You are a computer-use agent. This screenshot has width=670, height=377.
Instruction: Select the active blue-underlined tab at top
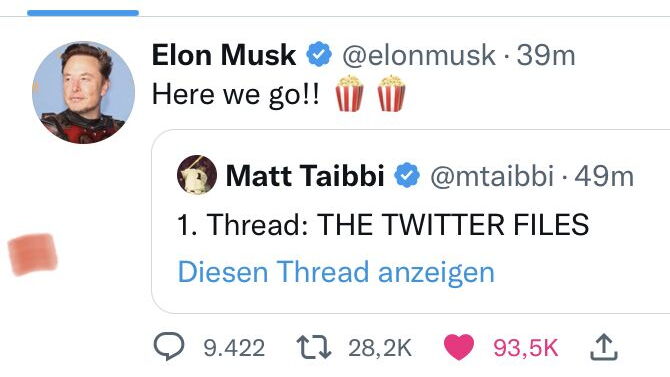point(83,13)
